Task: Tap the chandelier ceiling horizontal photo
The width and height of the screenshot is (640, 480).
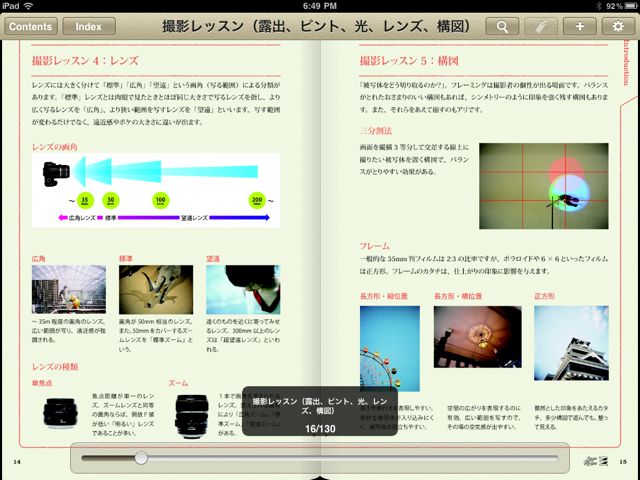Action: 478,337
